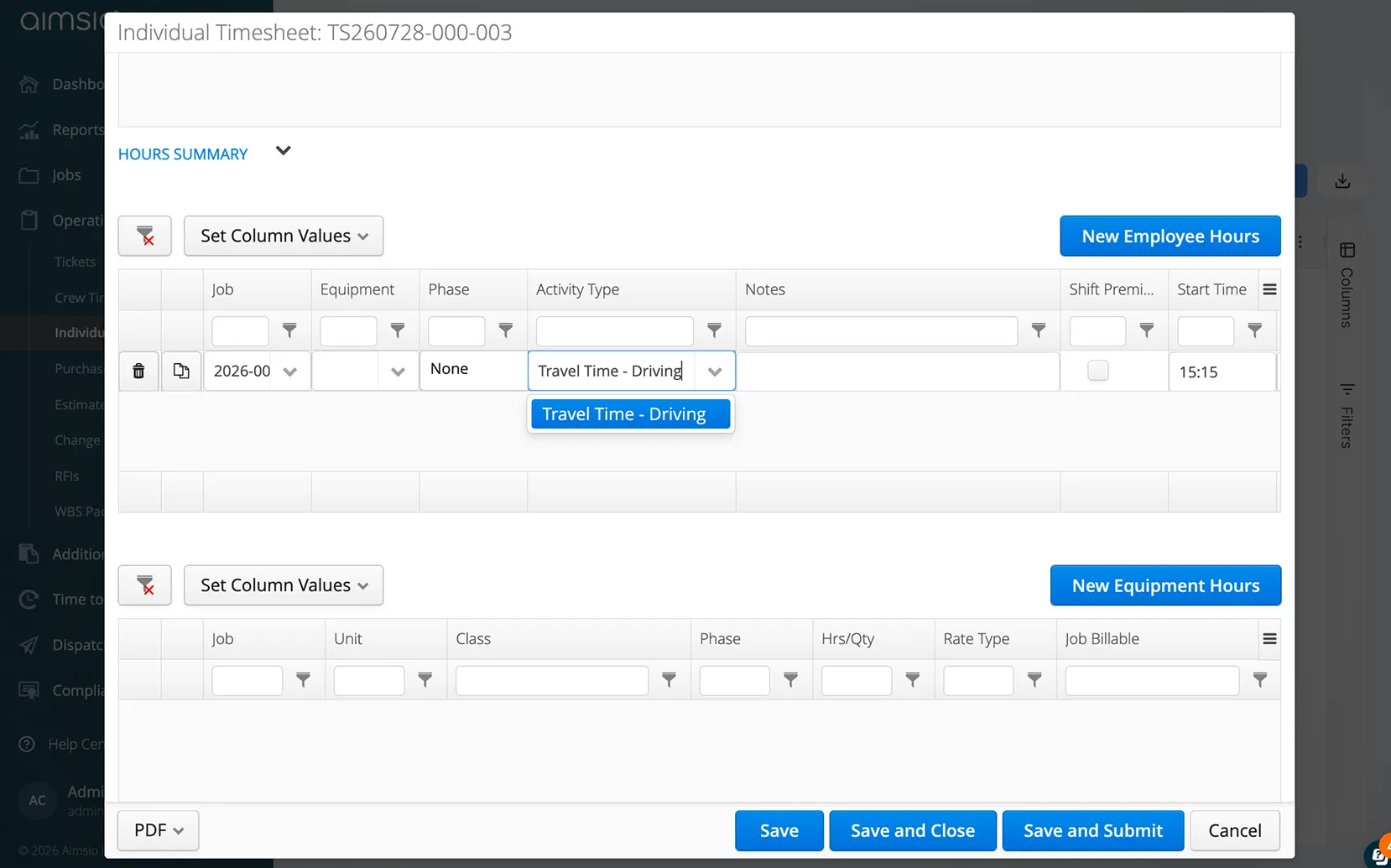
Task: Filter icon for Rate Type column
Action: point(1034,679)
